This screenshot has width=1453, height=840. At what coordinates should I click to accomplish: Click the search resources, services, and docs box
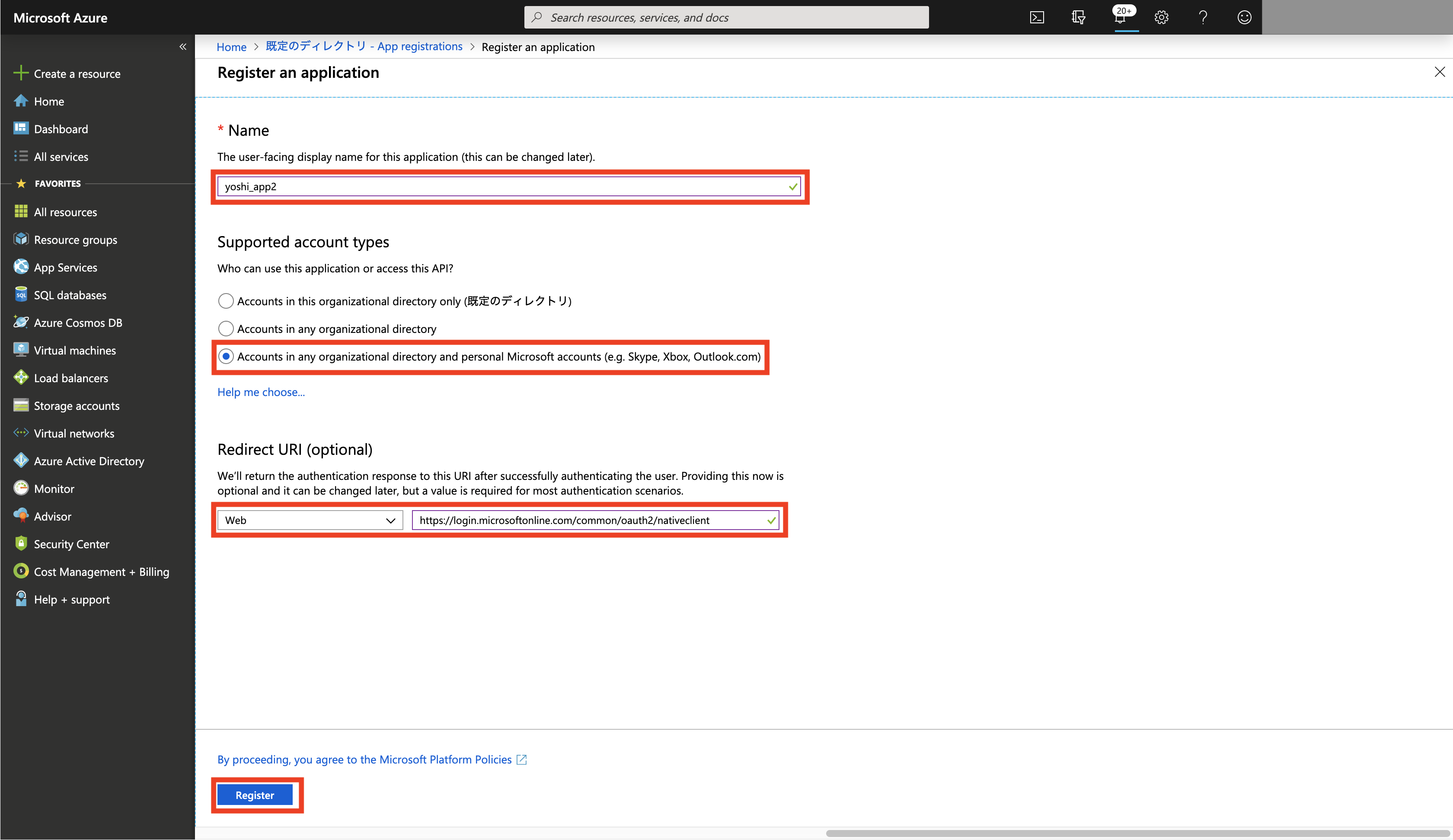726,17
